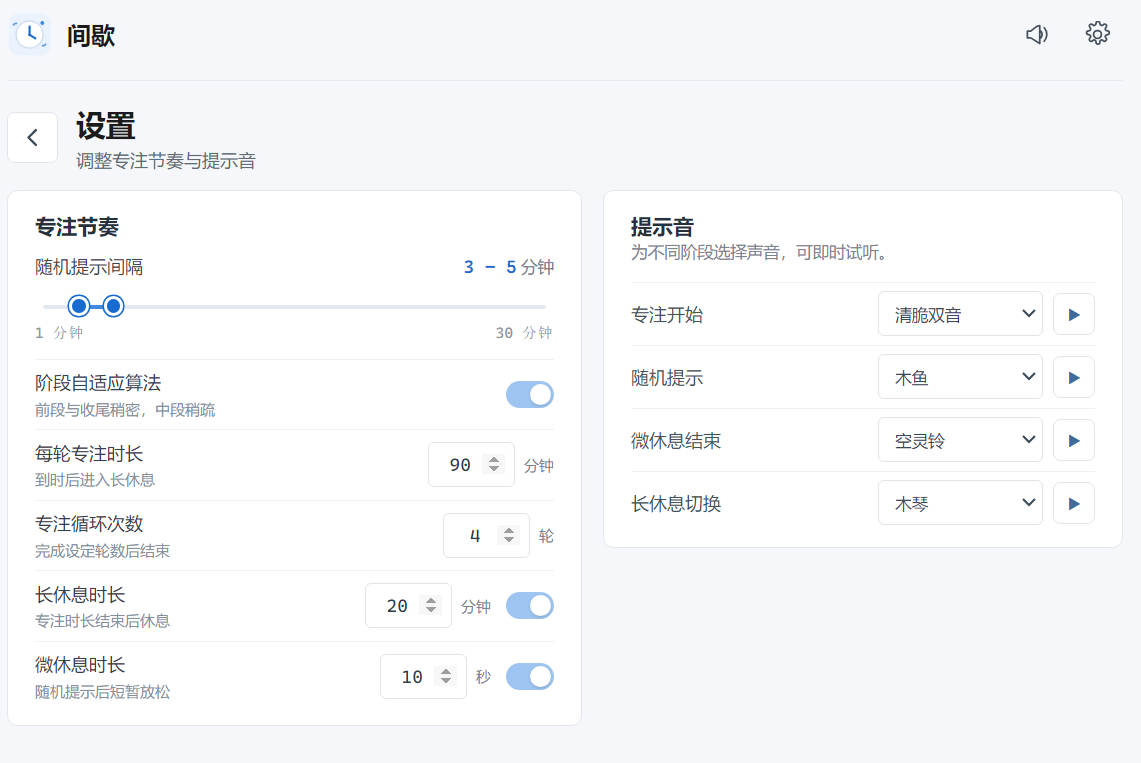
Task: Go back using the left chevron button
Action: click(33, 137)
